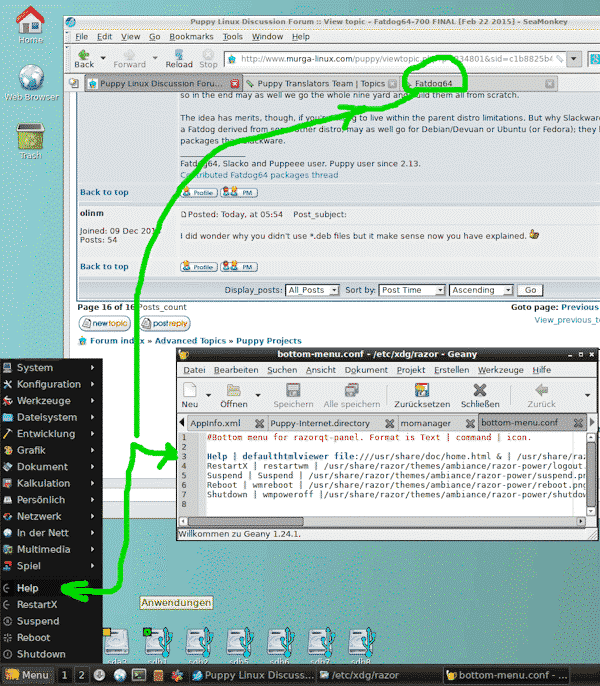This screenshot has width=600, height=686.
Task: Click the Alle speichern icon in Geany
Action: (351, 395)
